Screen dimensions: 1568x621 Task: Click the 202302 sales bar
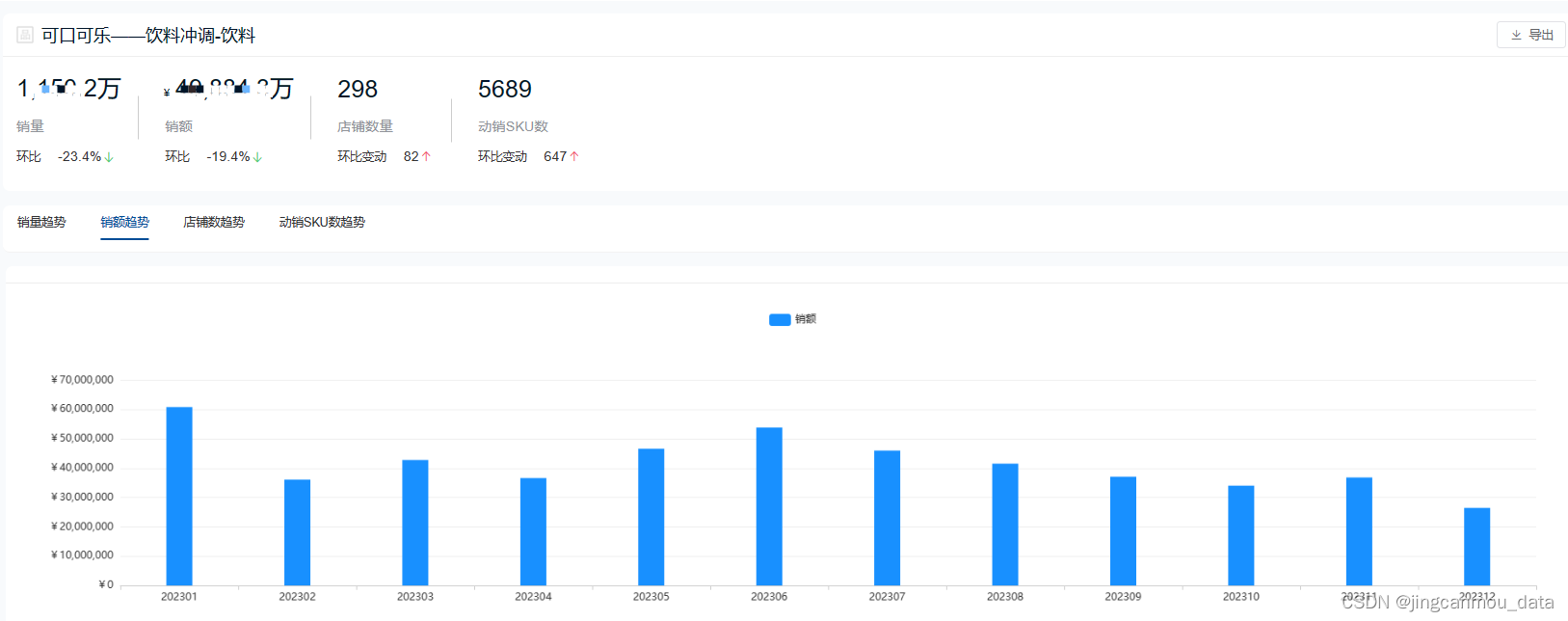point(297,532)
